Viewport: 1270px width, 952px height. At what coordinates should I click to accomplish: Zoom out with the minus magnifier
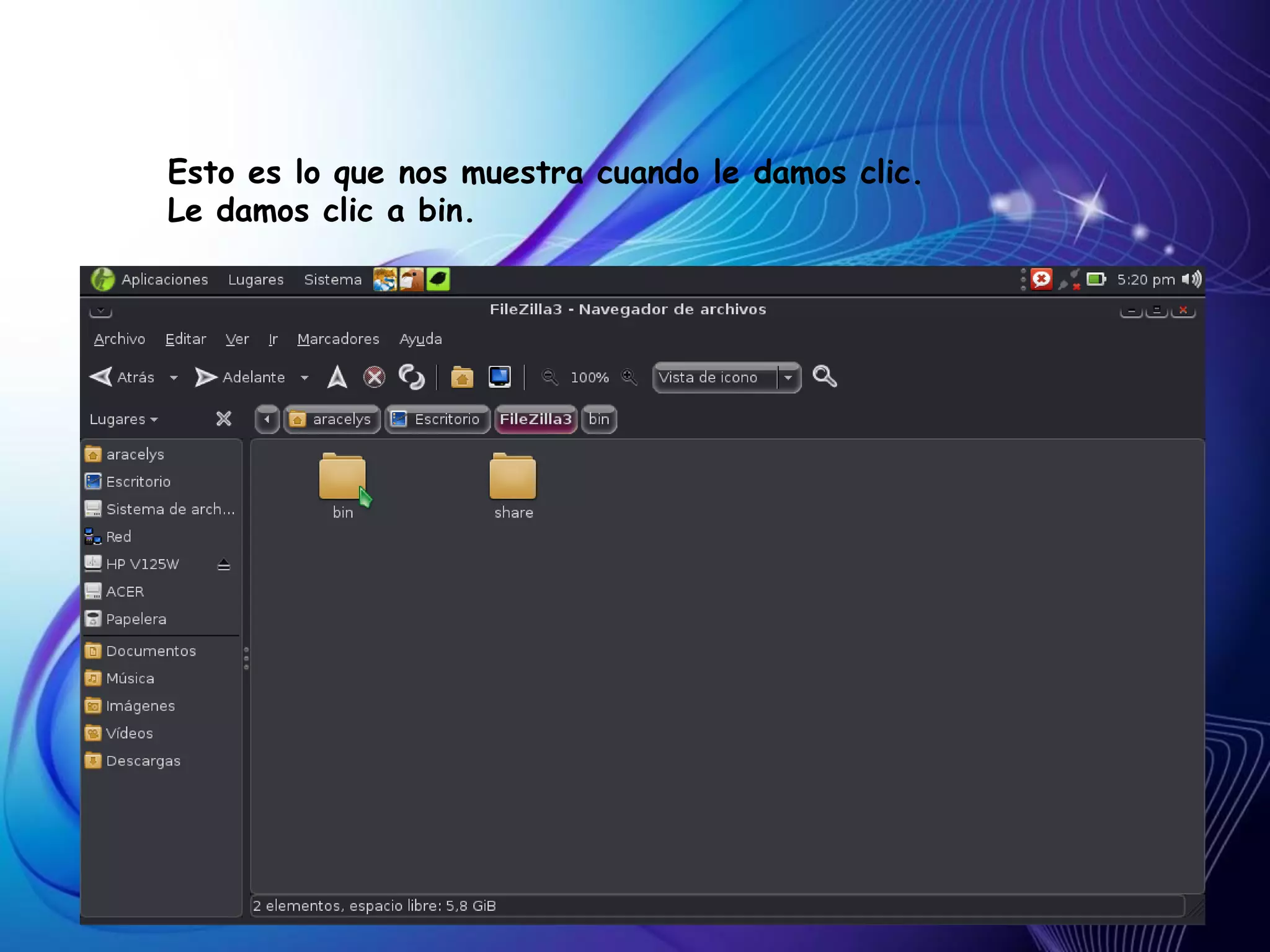549,377
